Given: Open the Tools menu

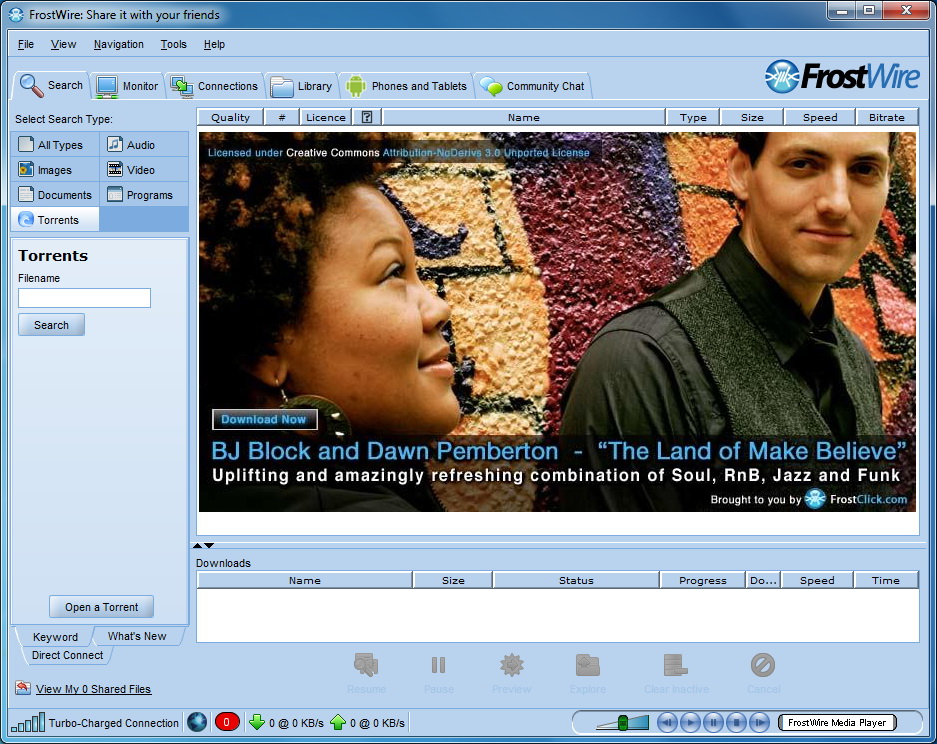Looking at the screenshot, I should tap(173, 44).
